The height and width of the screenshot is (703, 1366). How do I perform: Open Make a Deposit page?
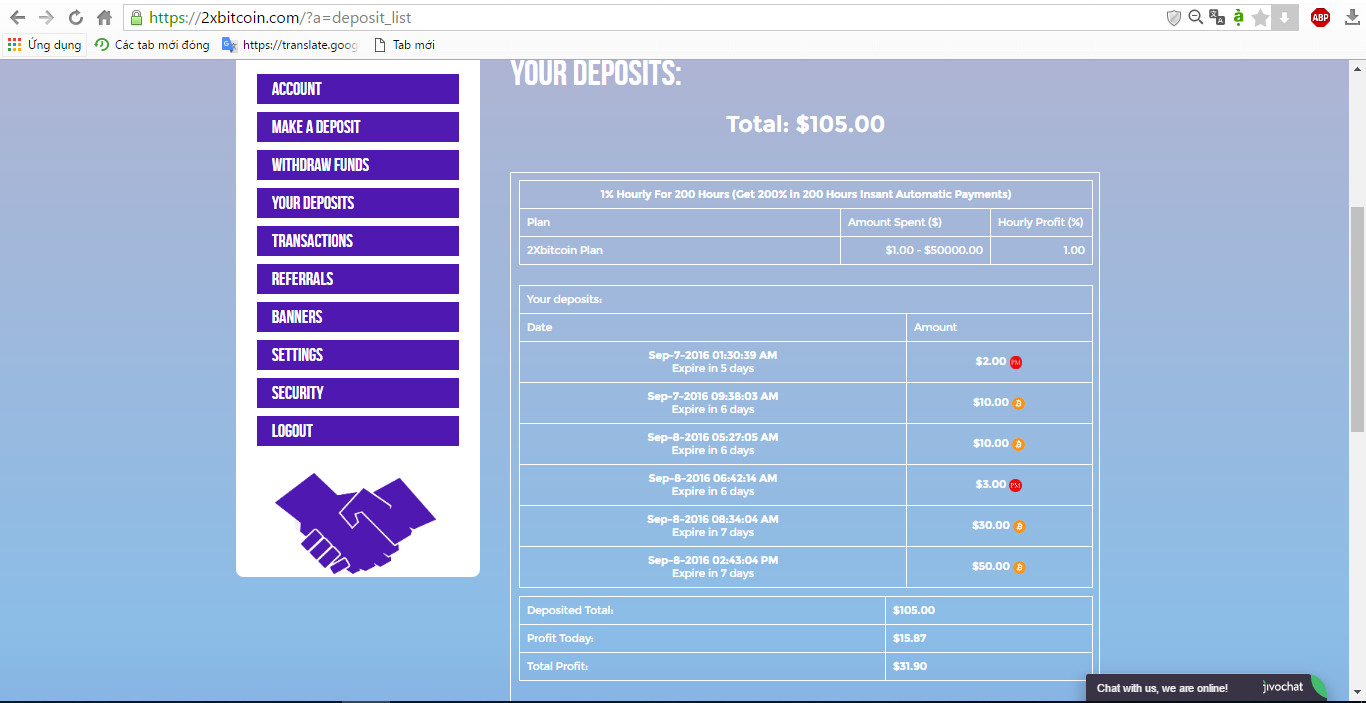point(358,127)
